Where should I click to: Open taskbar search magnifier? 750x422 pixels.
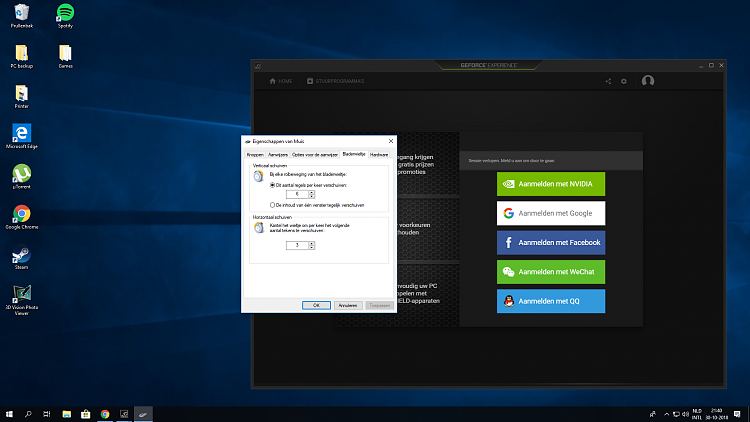coord(28,414)
